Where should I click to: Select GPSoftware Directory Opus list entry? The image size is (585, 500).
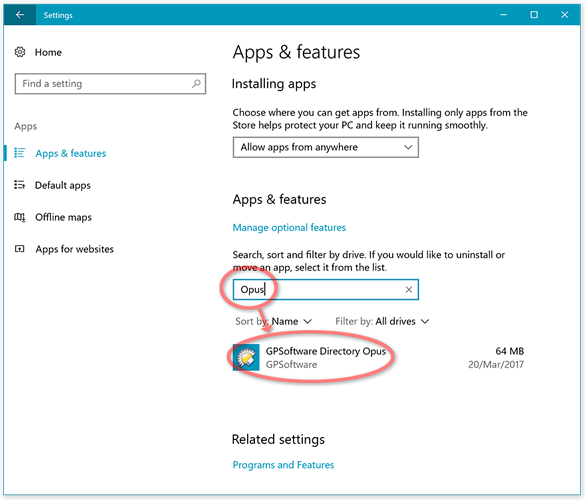click(378, 357)
